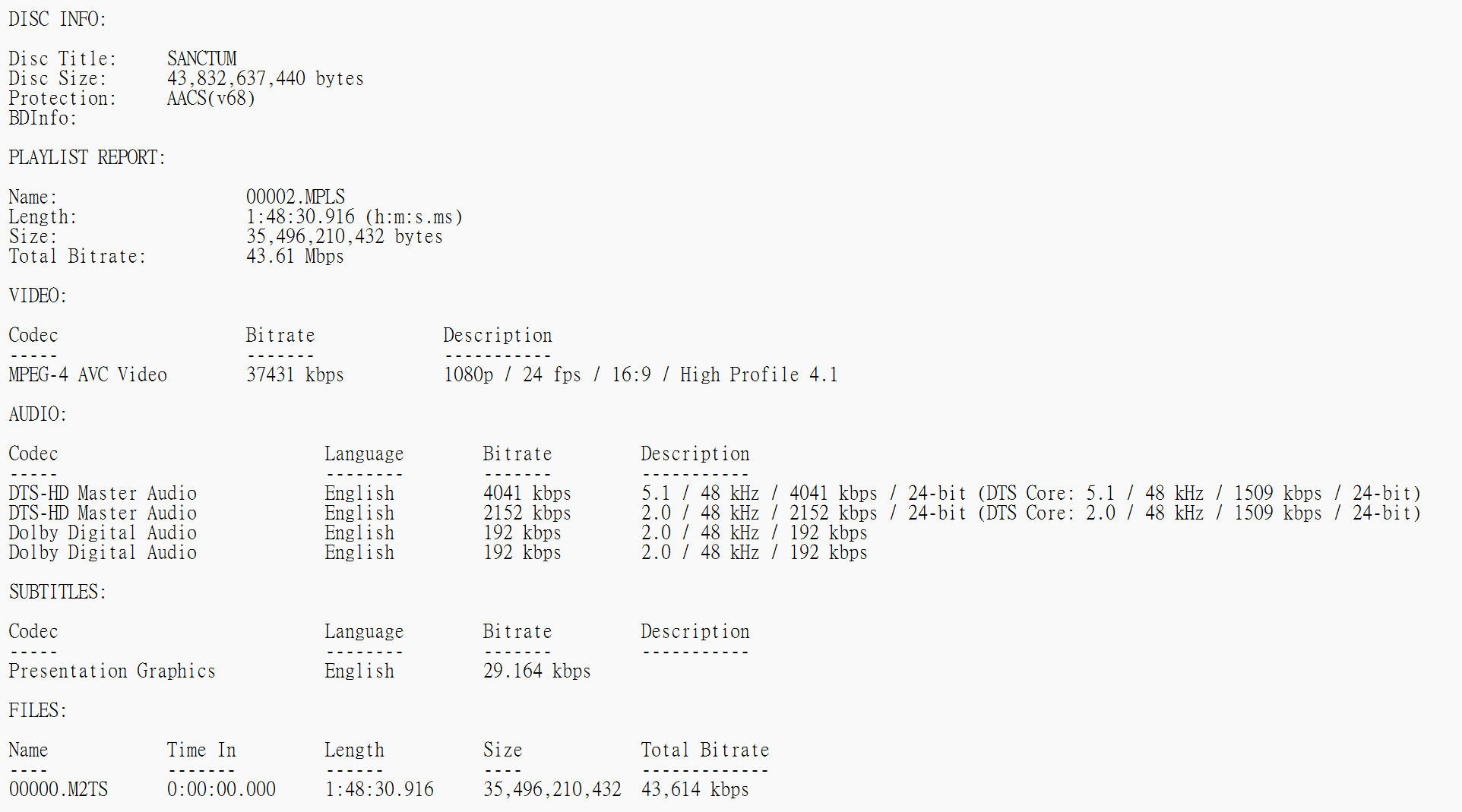Click the first Dolby Digital Audio row

tap(438, 532)
